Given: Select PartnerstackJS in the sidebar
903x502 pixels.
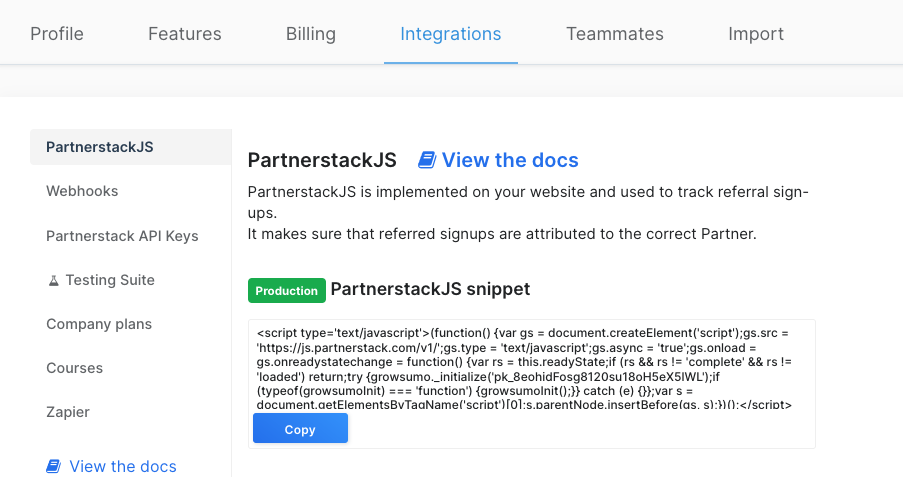Looking at the screenshot, I should pos(131,147).
